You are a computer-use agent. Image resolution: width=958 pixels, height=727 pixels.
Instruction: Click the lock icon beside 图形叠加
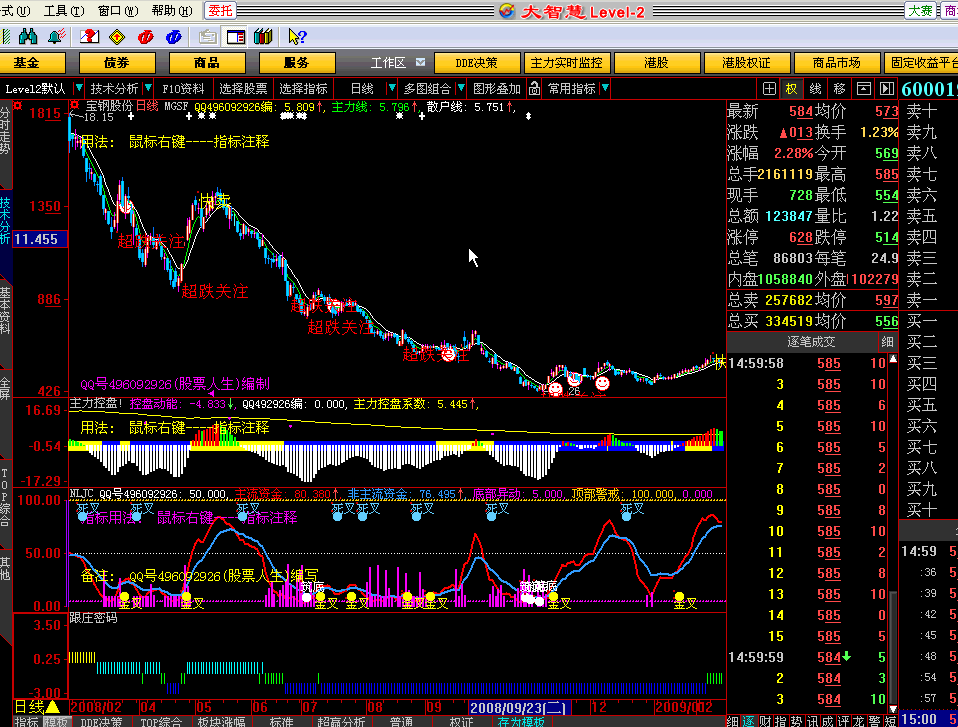(x=535, y=89)
